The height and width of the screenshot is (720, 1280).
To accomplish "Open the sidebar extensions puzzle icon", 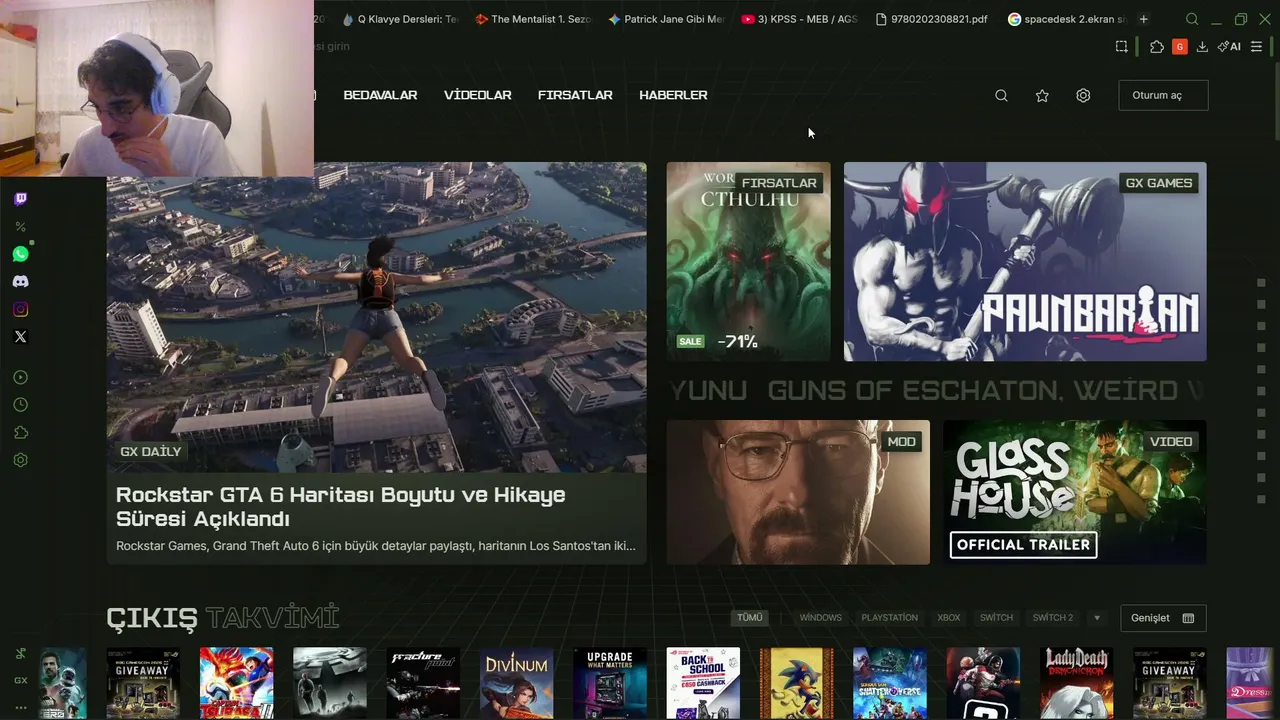I will [20, 433].
